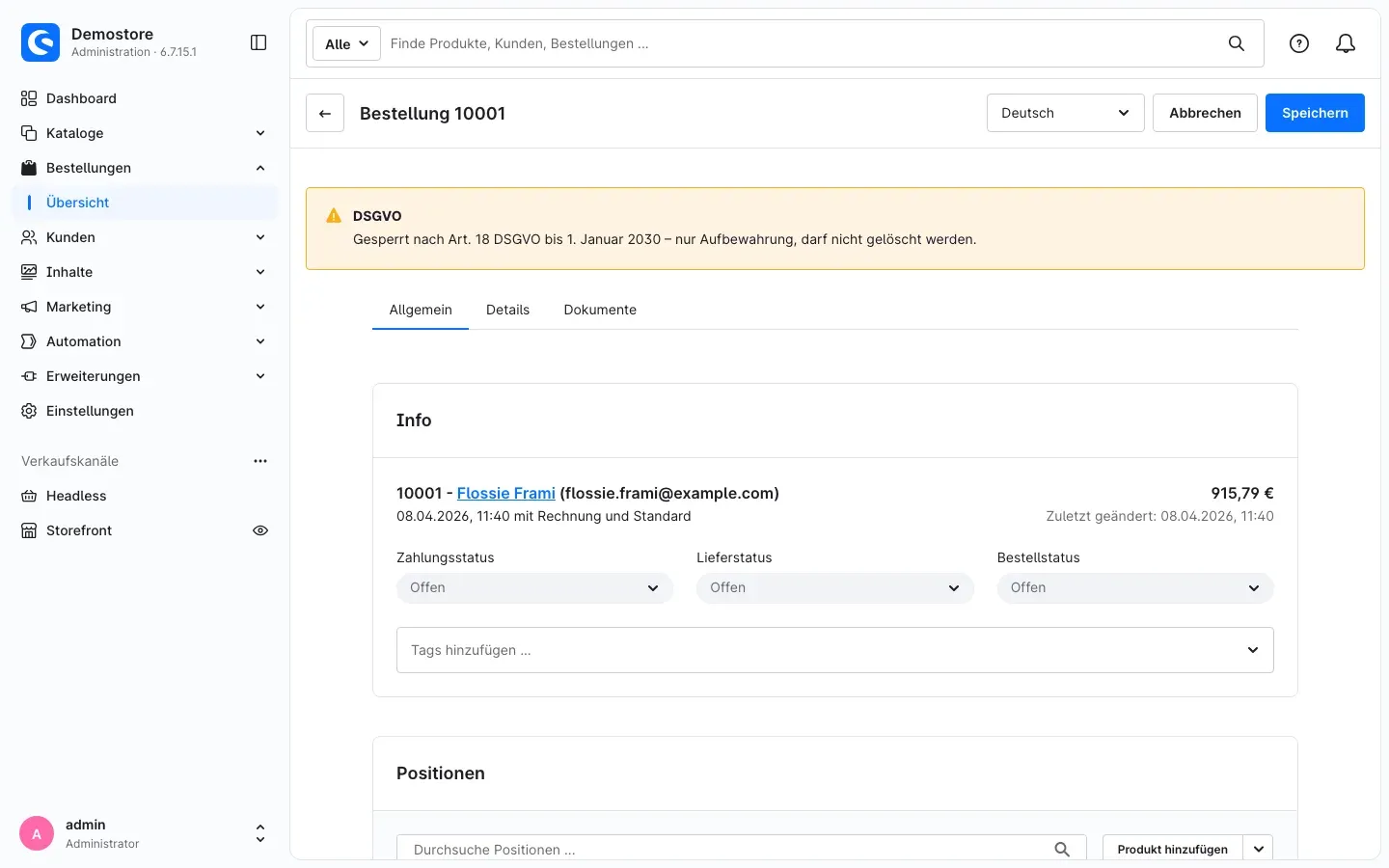The width and height of the screenshot is (1389, 868).
Task: Expand the admin user menu
Action: 260,833
